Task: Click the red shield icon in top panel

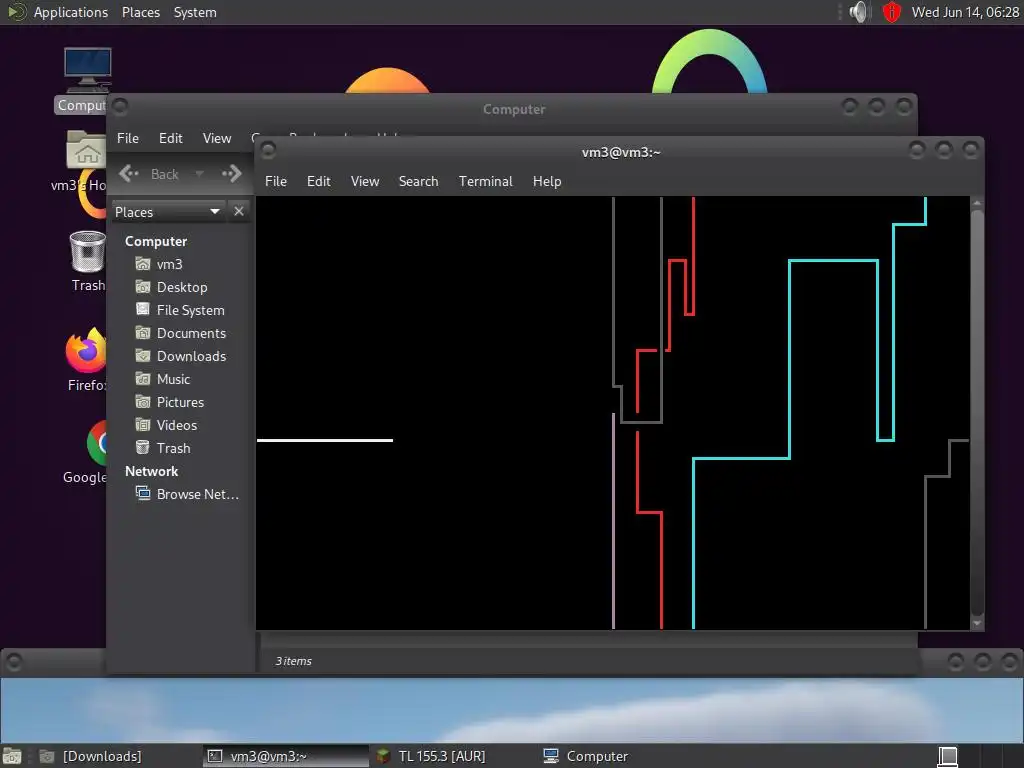Action: pyautogui.click(x=891, y=12)
